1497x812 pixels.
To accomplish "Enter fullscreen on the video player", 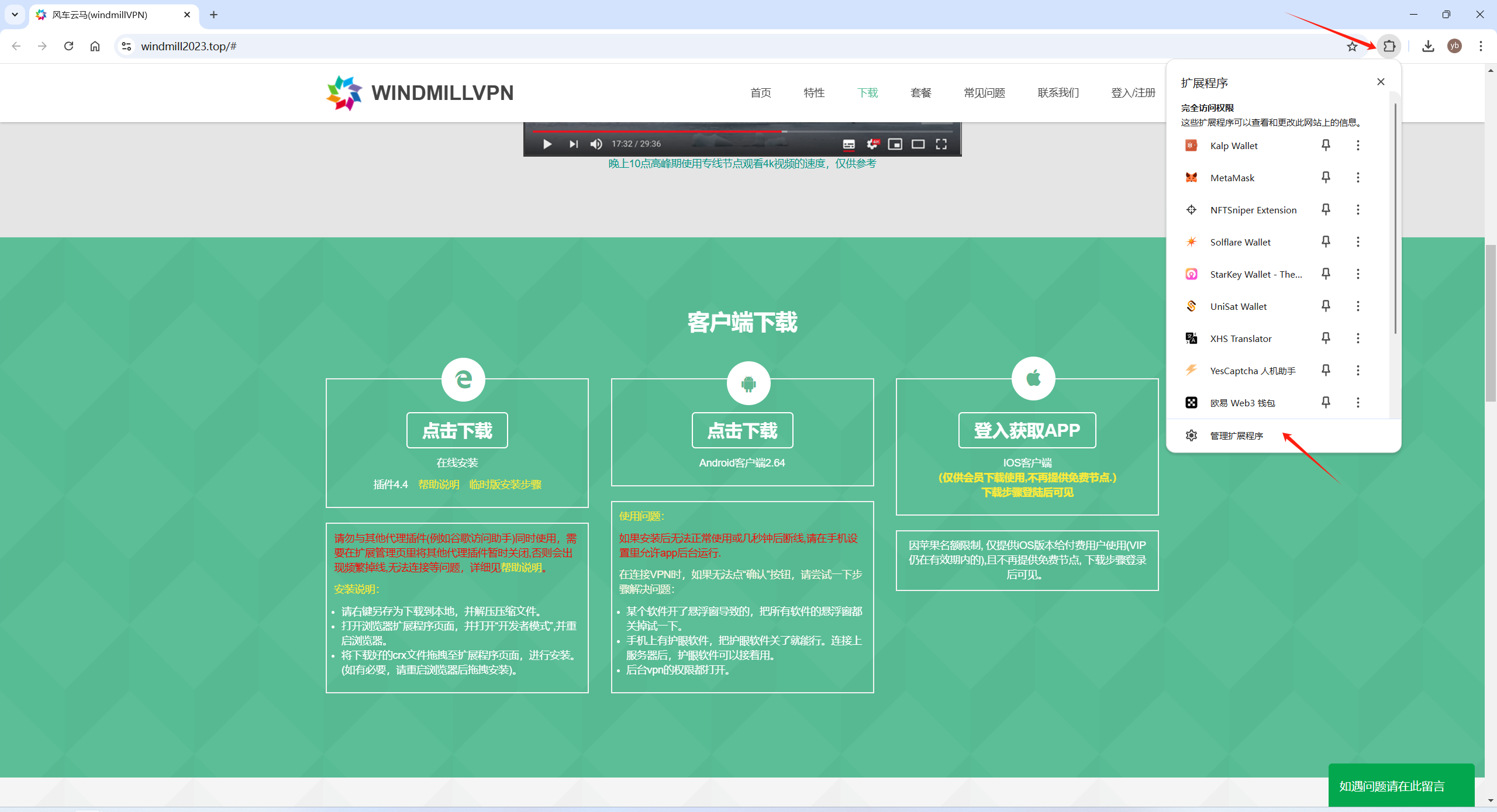I will point(941,144).
